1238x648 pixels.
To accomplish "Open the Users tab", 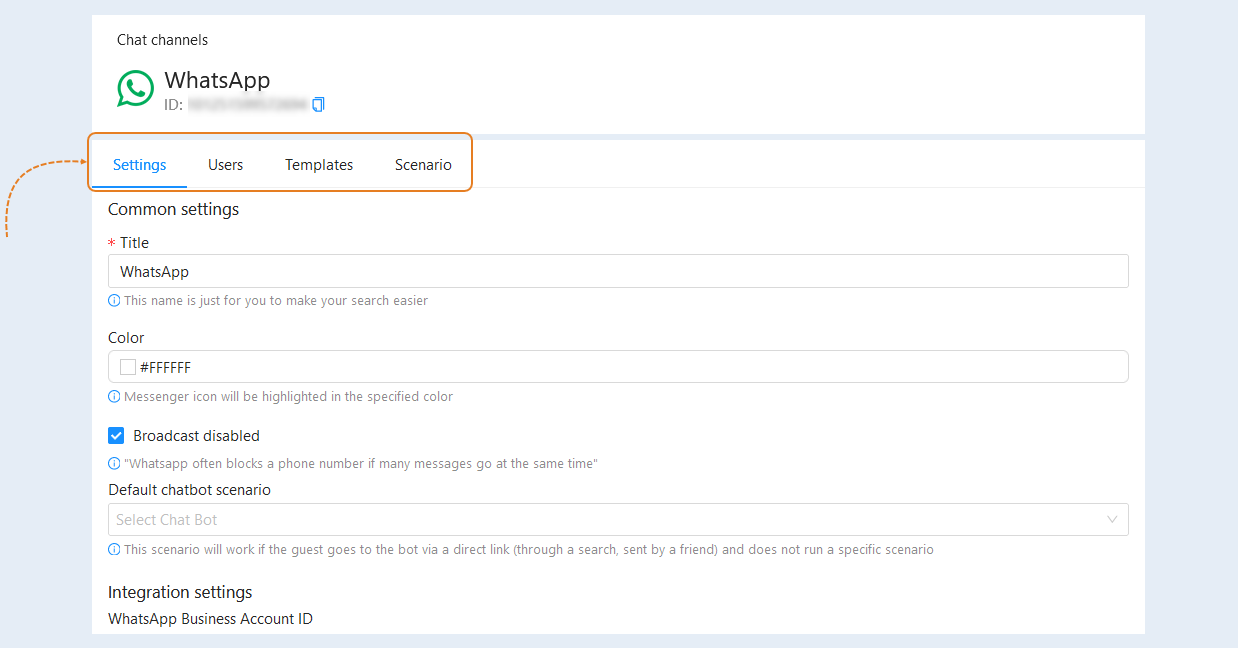I will coord(225,165).
